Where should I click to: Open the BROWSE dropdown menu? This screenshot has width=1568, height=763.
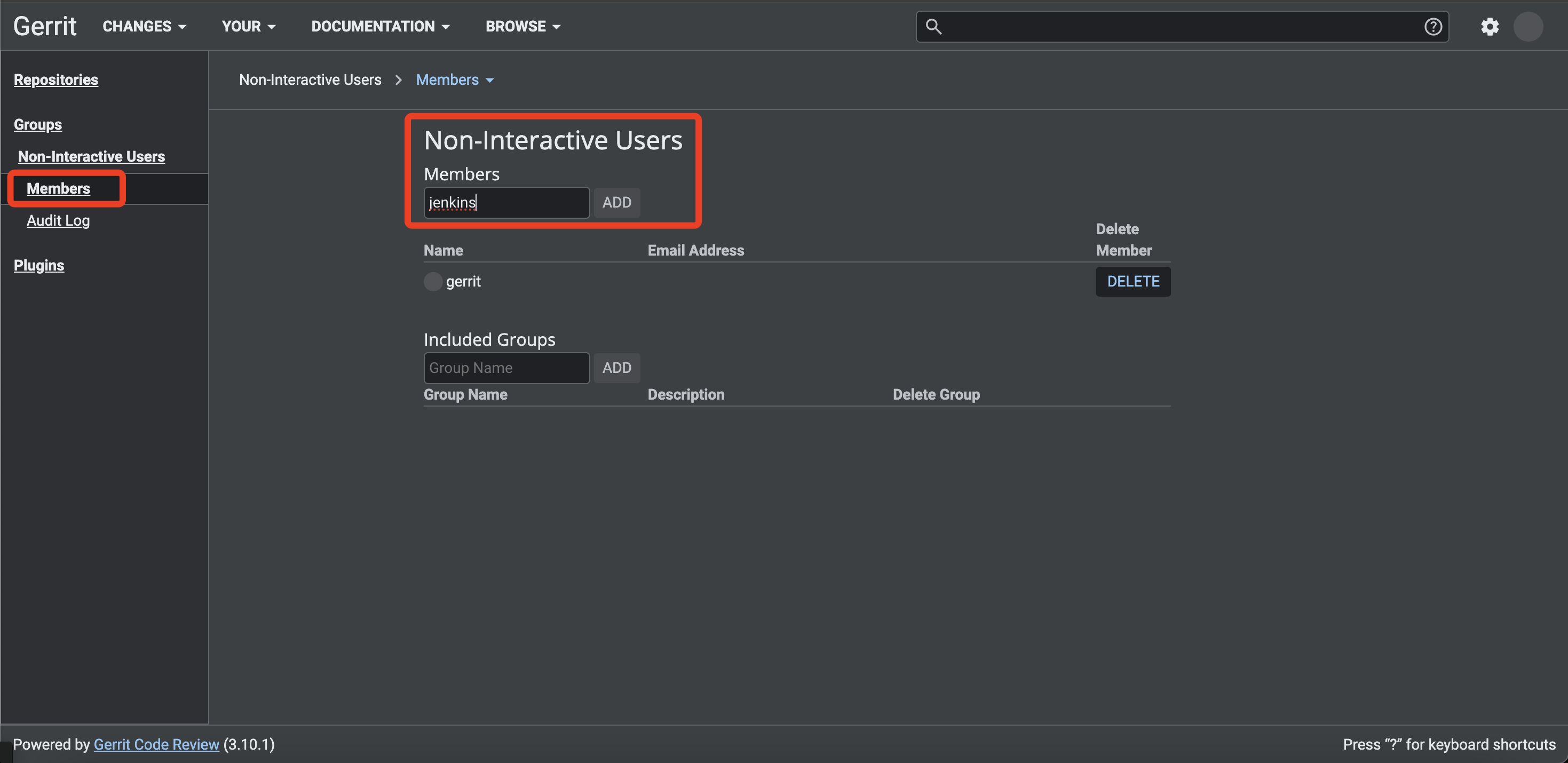[522, 26]
